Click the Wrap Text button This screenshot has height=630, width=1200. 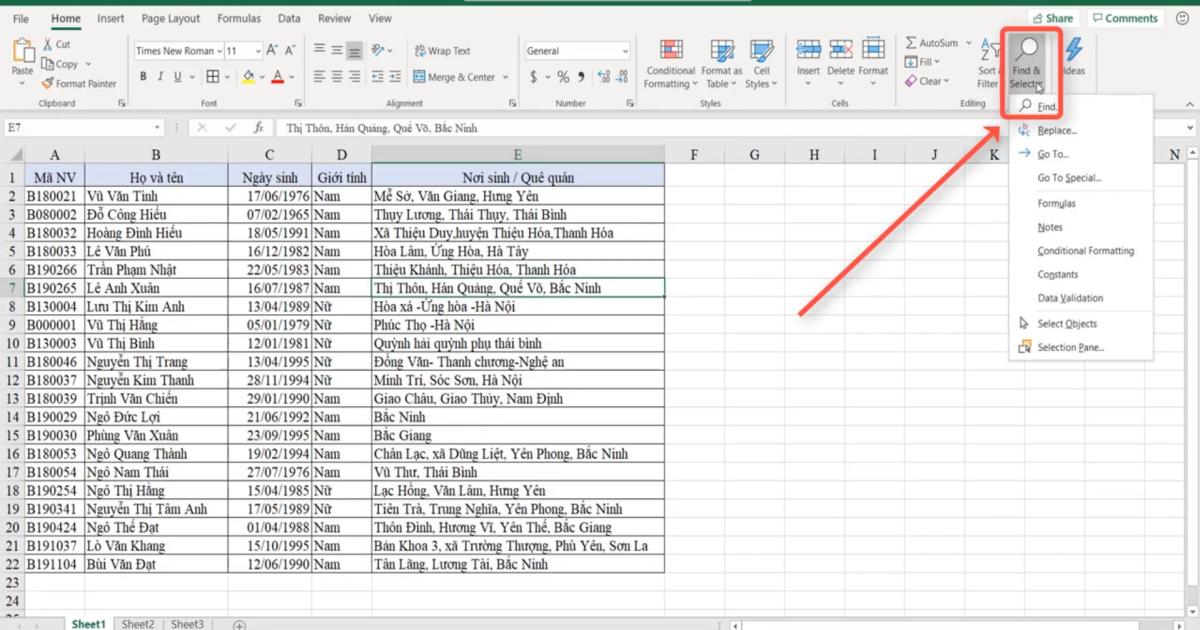441,51
